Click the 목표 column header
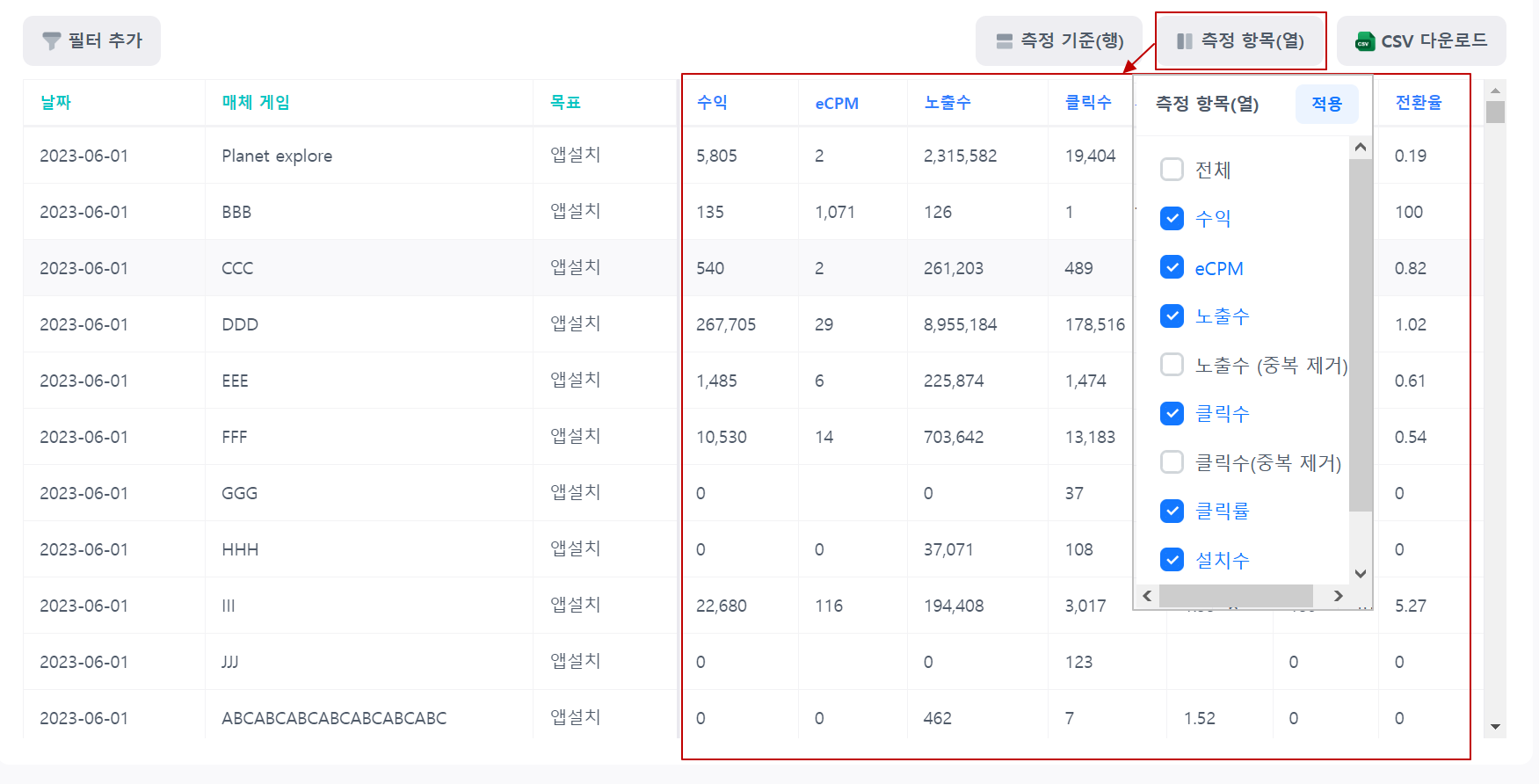Viewport: 1539px width, 784px height. pos(565,103)
